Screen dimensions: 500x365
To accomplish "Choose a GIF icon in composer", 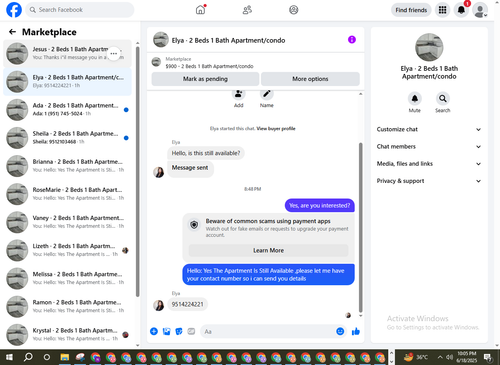I will (191, 331).
